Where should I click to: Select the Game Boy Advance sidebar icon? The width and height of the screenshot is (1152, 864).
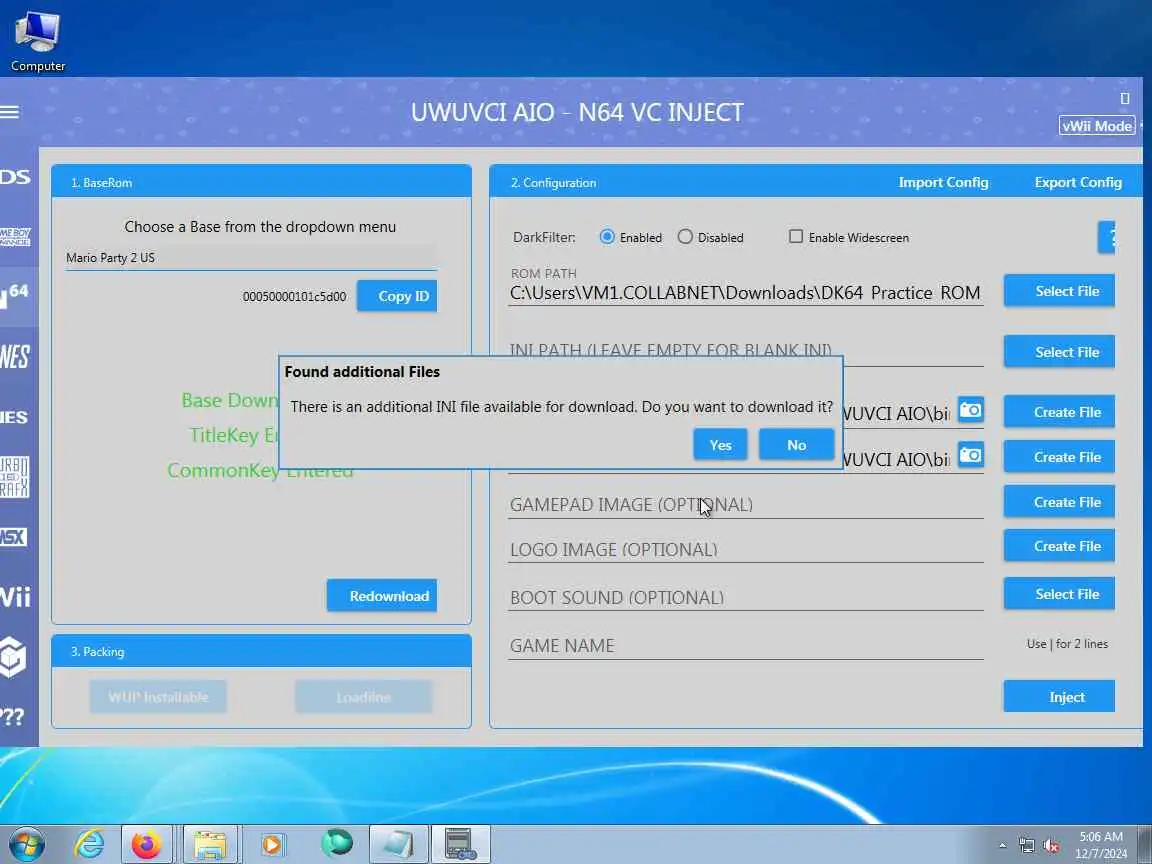click(x=15, y=237)
